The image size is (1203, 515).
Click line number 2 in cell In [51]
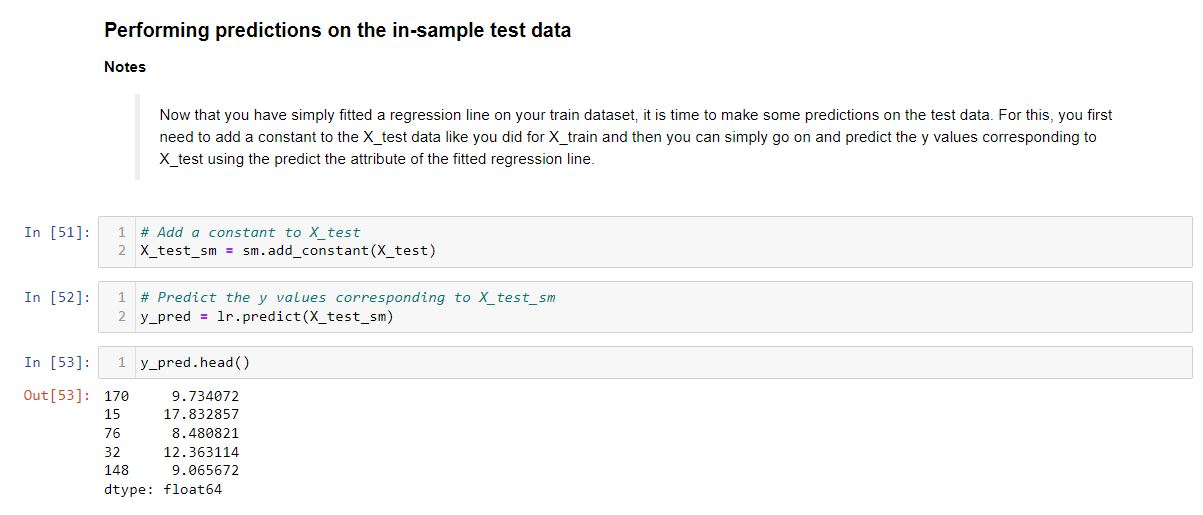(121, 250)
